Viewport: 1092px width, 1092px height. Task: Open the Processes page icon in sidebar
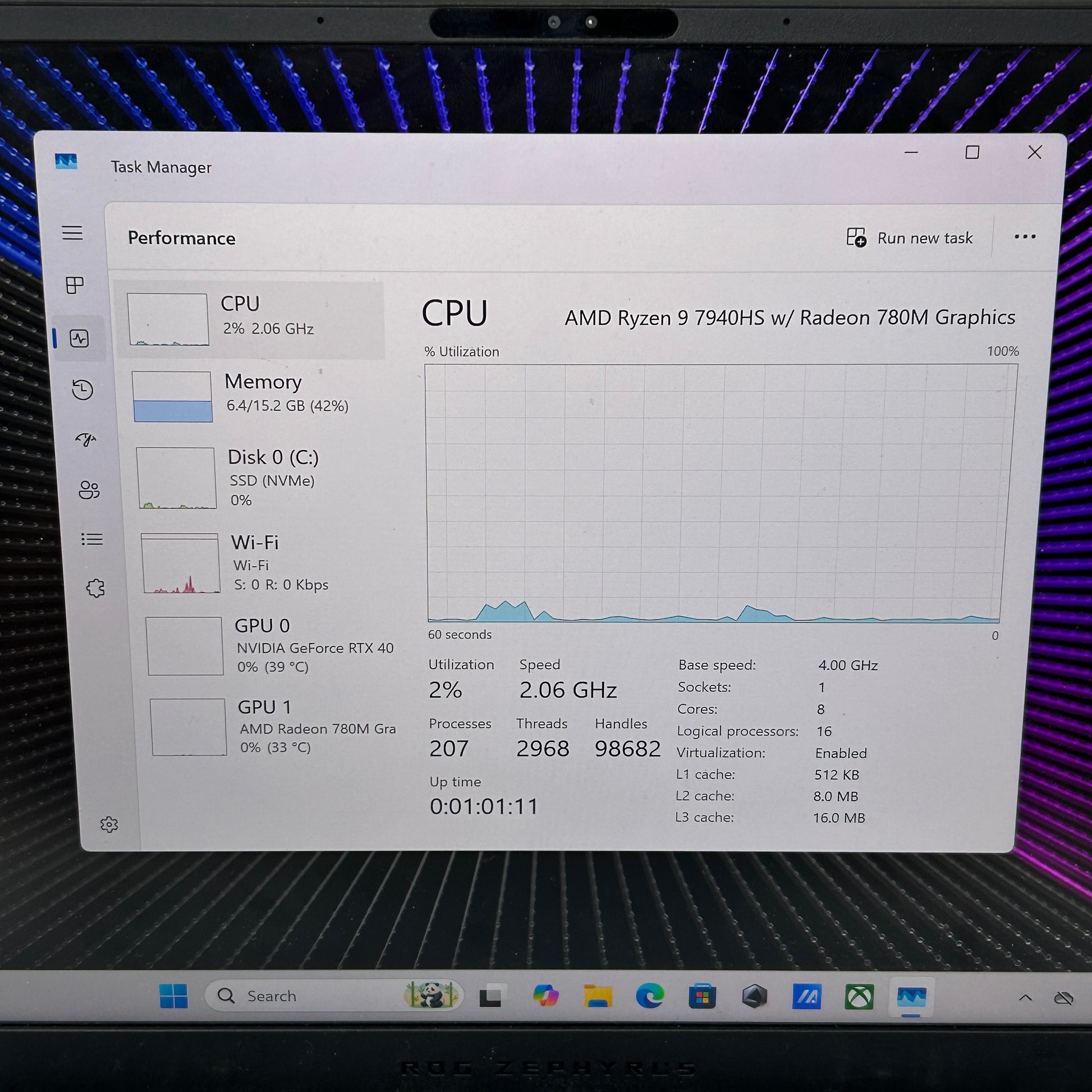(x=75, y=285)
